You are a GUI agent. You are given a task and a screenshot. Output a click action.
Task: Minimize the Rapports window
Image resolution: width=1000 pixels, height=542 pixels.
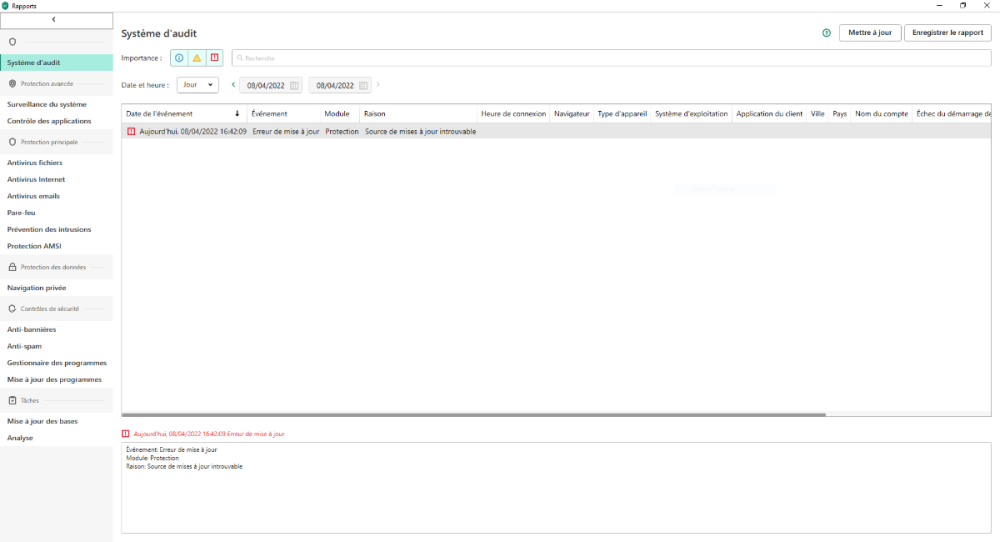[939, 6]
